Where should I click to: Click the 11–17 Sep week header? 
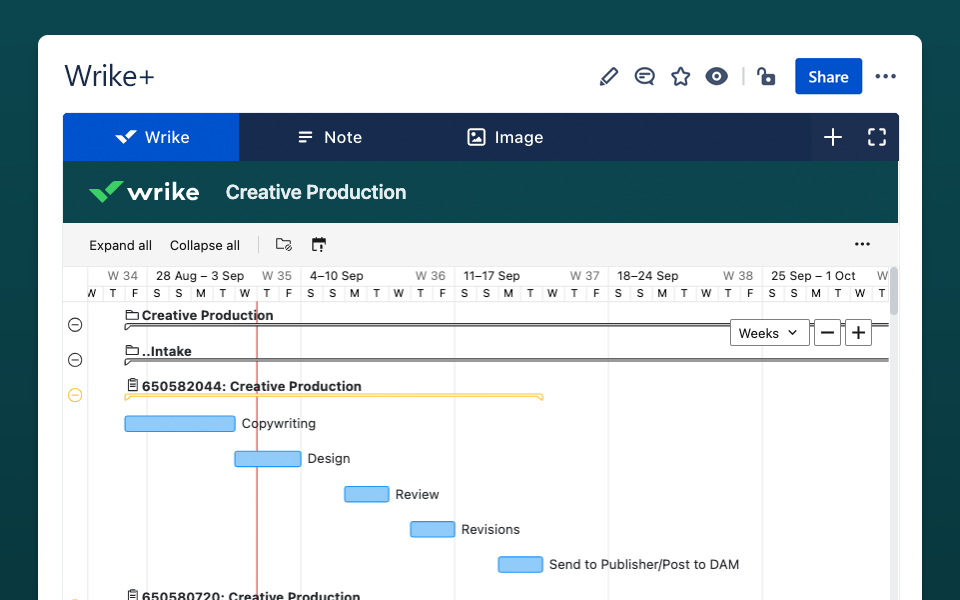click(491, 276)
